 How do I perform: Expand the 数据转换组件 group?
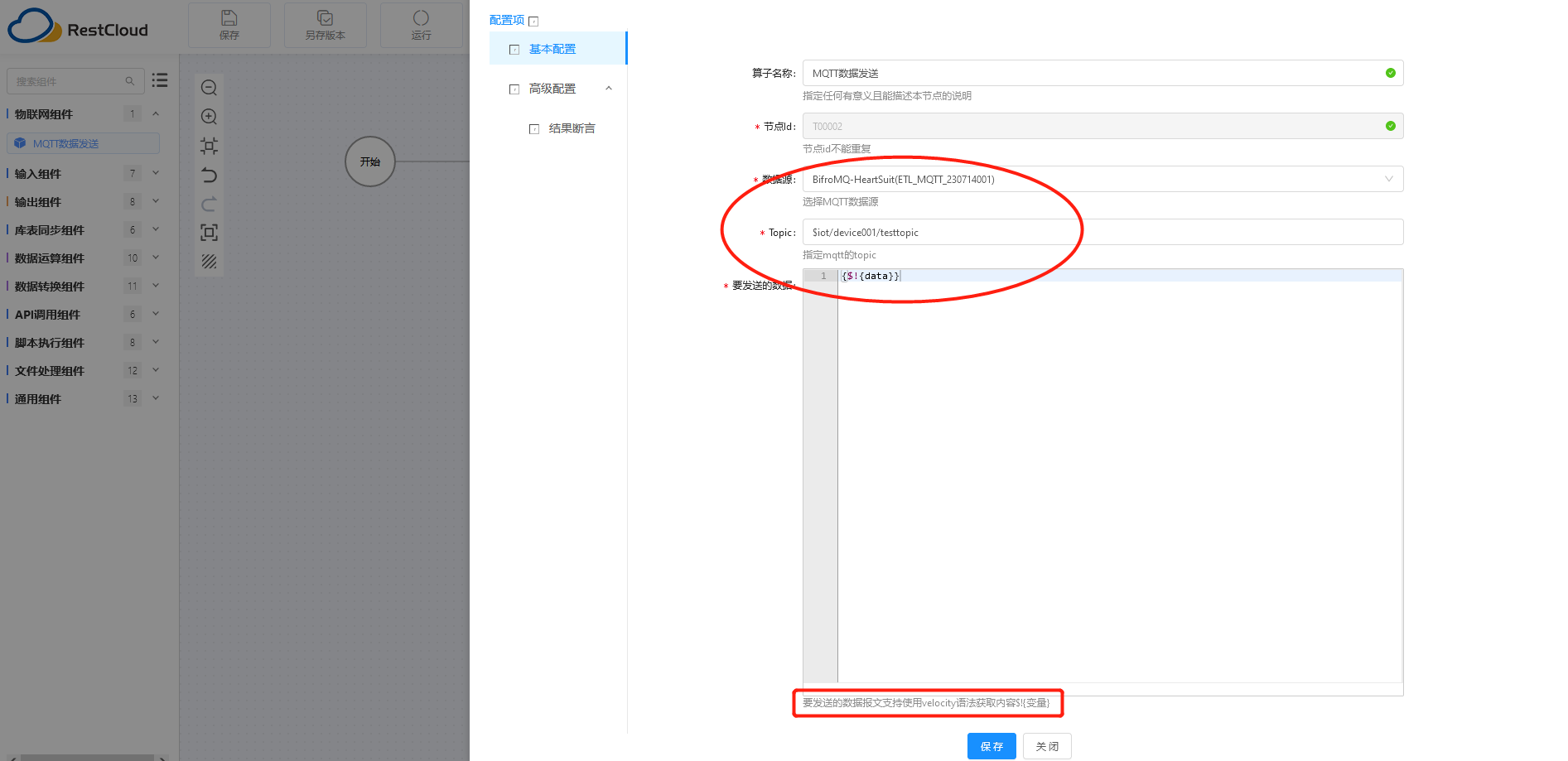click(156, 286)
